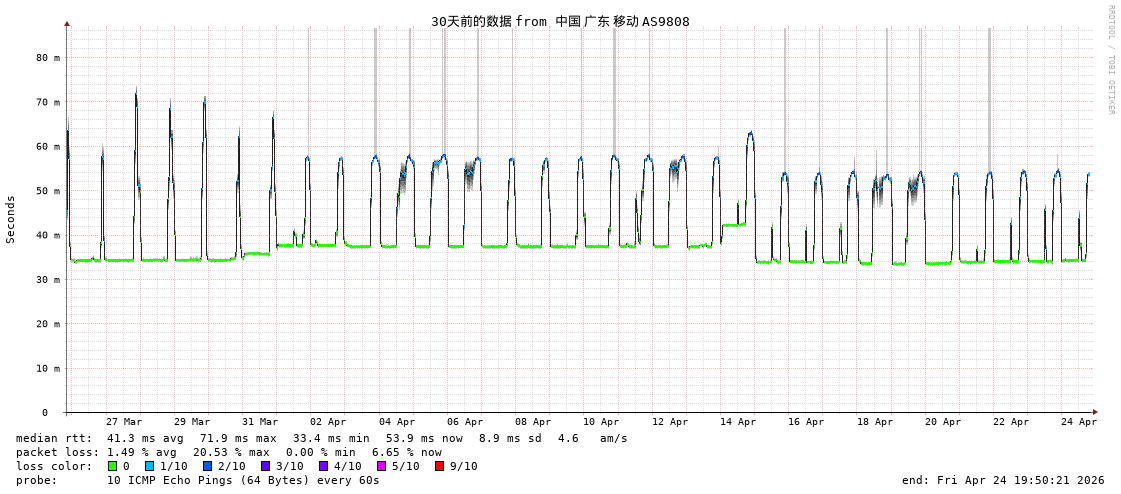
Task: Click the green 0 loss color swatch
Action: (x=112, y=466)
